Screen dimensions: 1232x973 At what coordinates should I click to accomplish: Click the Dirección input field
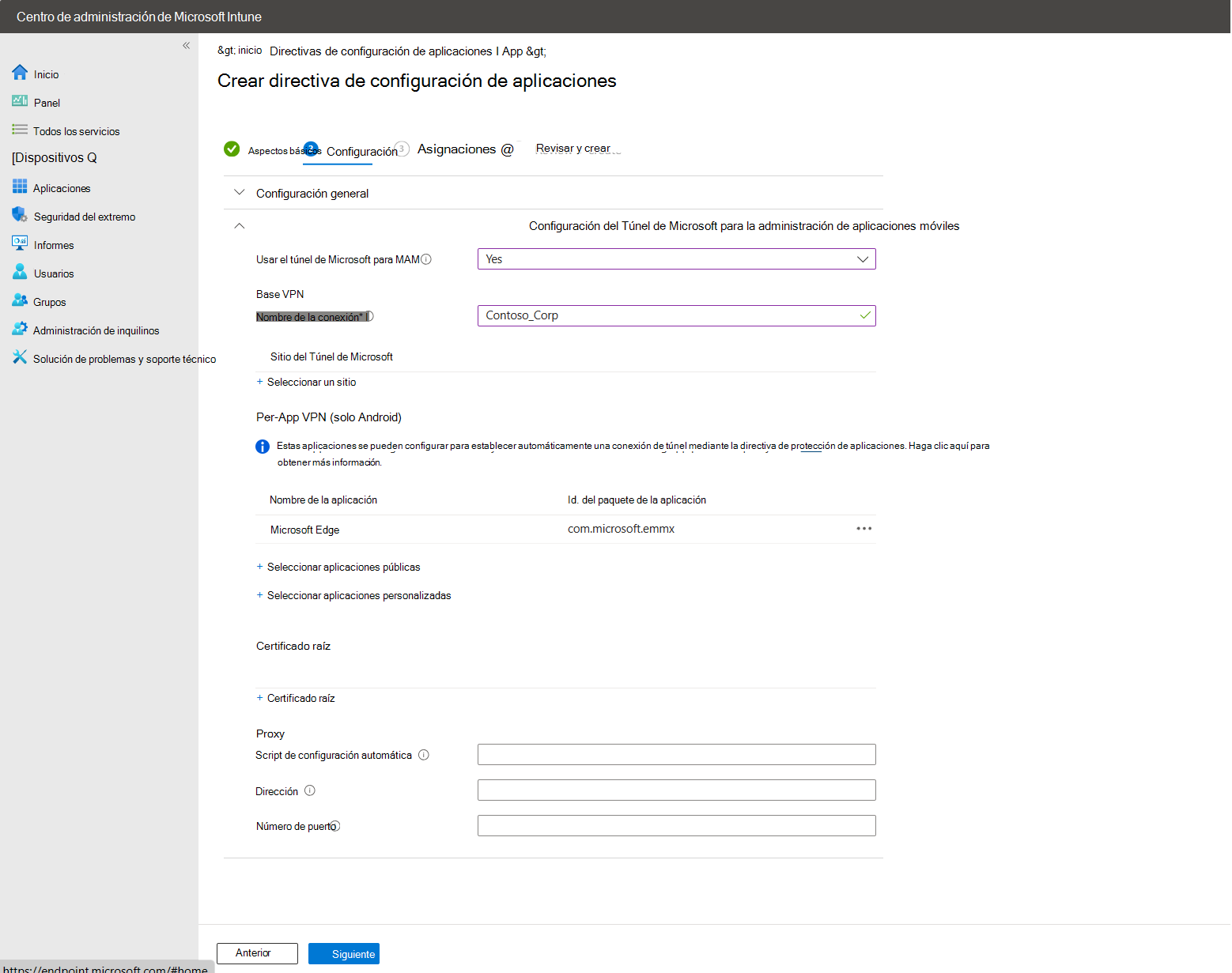pyautogui.click(x=676, y=790)
